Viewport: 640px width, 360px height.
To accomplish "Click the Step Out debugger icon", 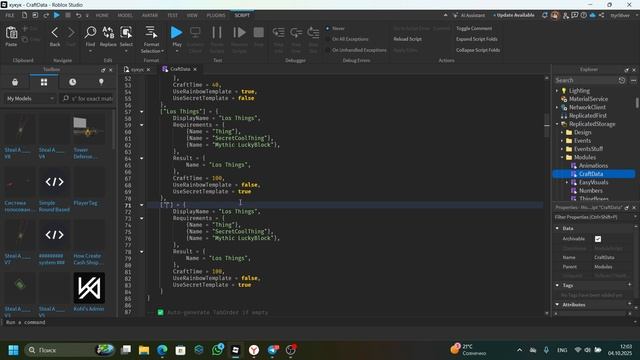I will 313,32.
